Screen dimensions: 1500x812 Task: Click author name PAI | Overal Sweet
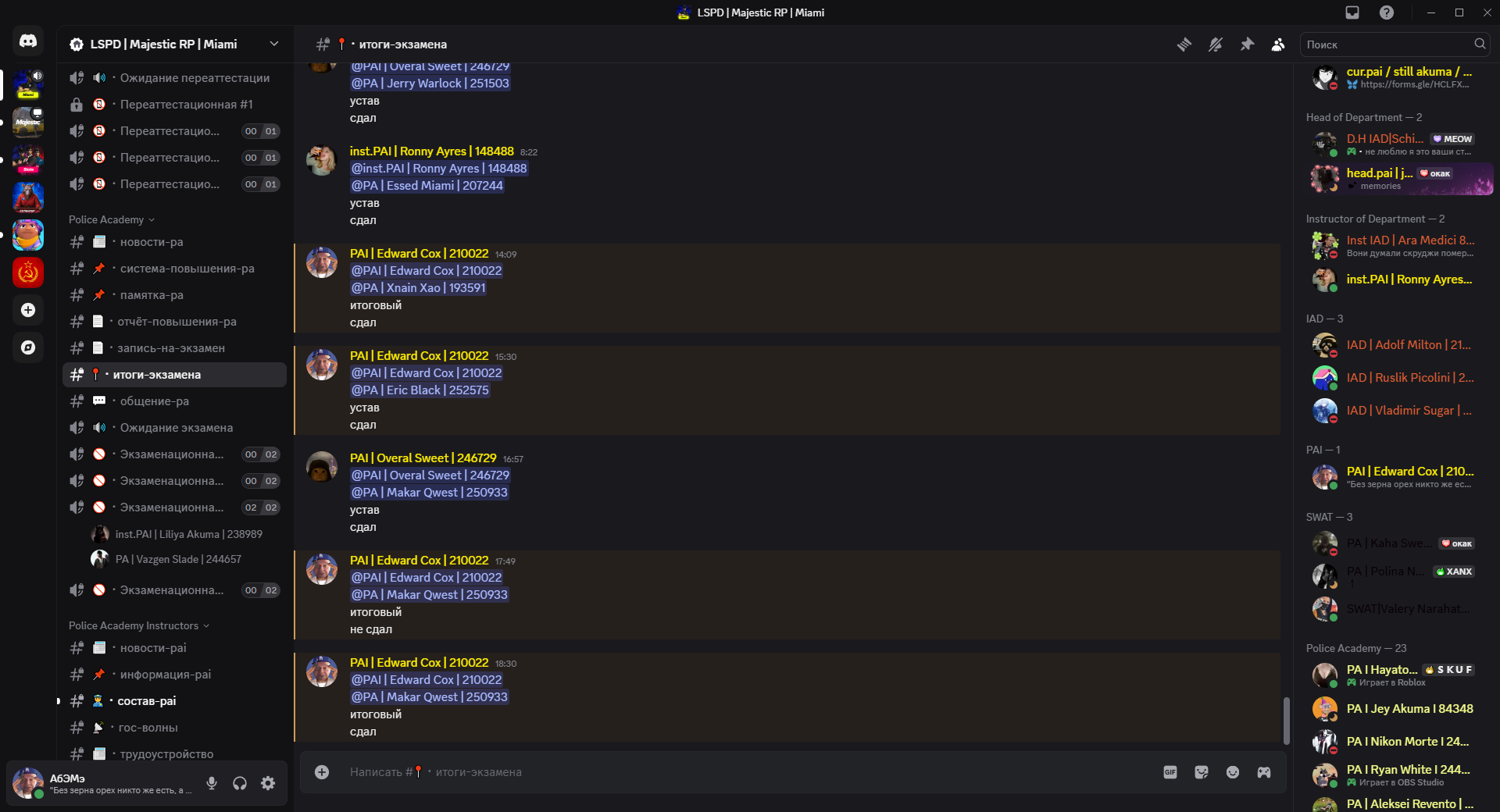(x=423, y=458)
